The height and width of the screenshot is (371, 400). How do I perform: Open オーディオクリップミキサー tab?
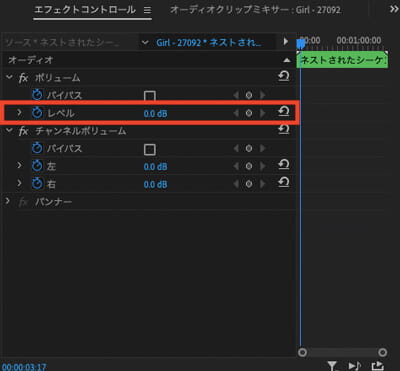point(255,10)
